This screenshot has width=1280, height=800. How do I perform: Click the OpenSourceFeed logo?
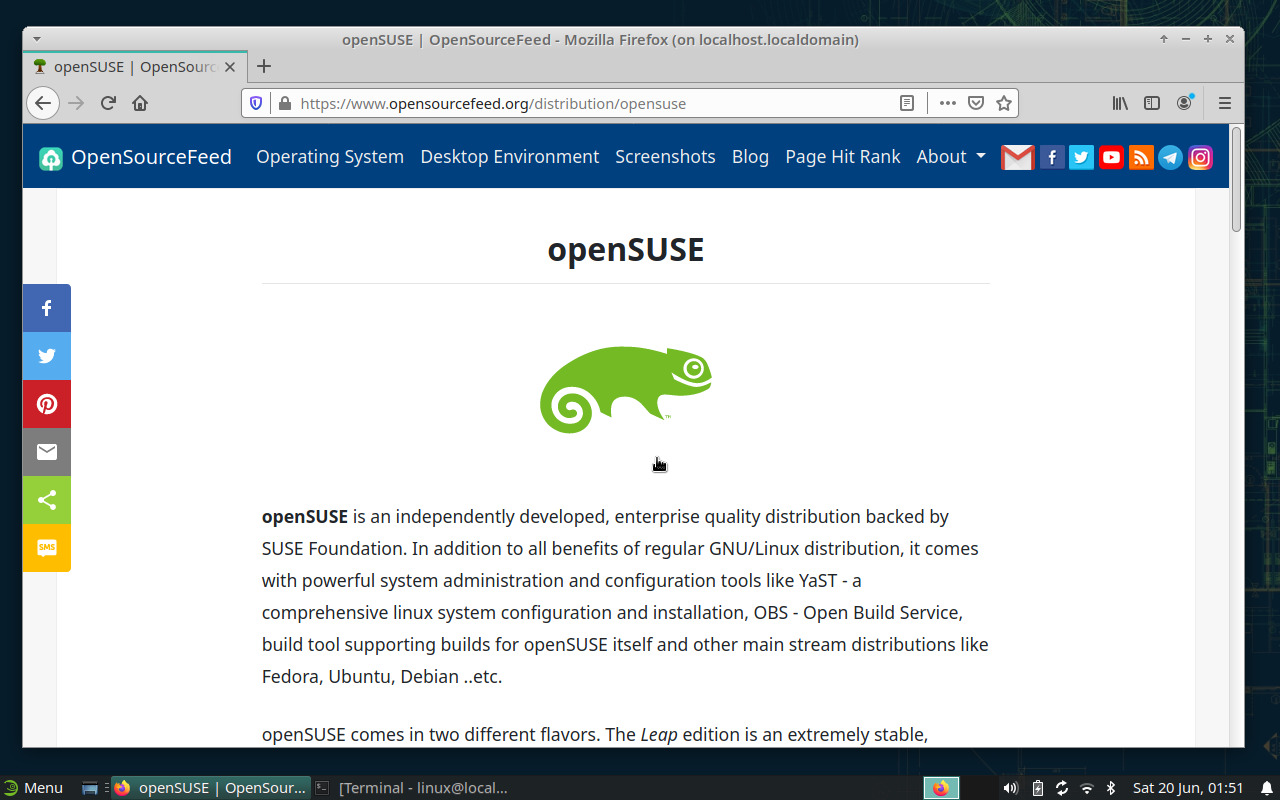135,157
